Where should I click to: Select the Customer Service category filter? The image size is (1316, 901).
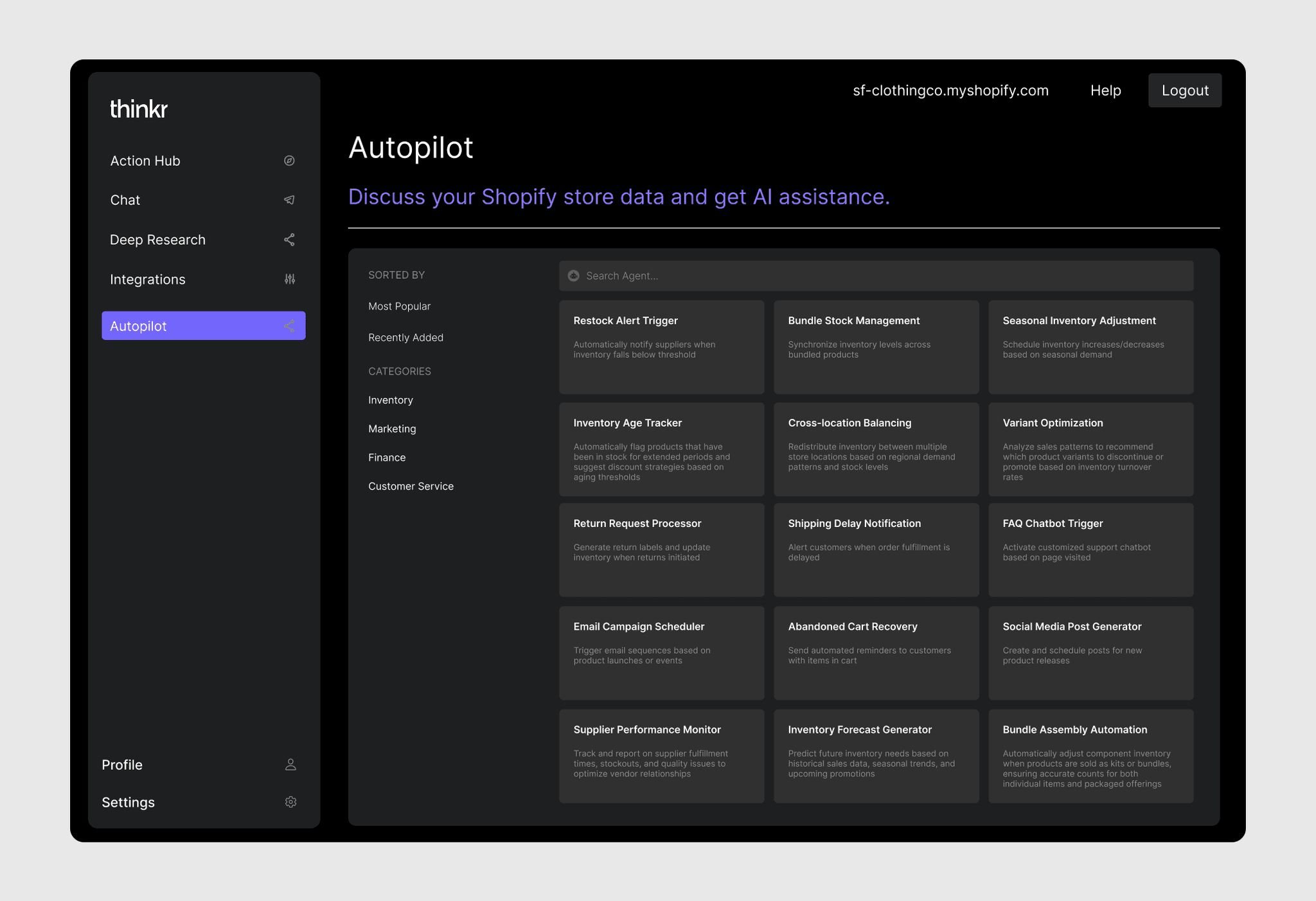(411, 486)
